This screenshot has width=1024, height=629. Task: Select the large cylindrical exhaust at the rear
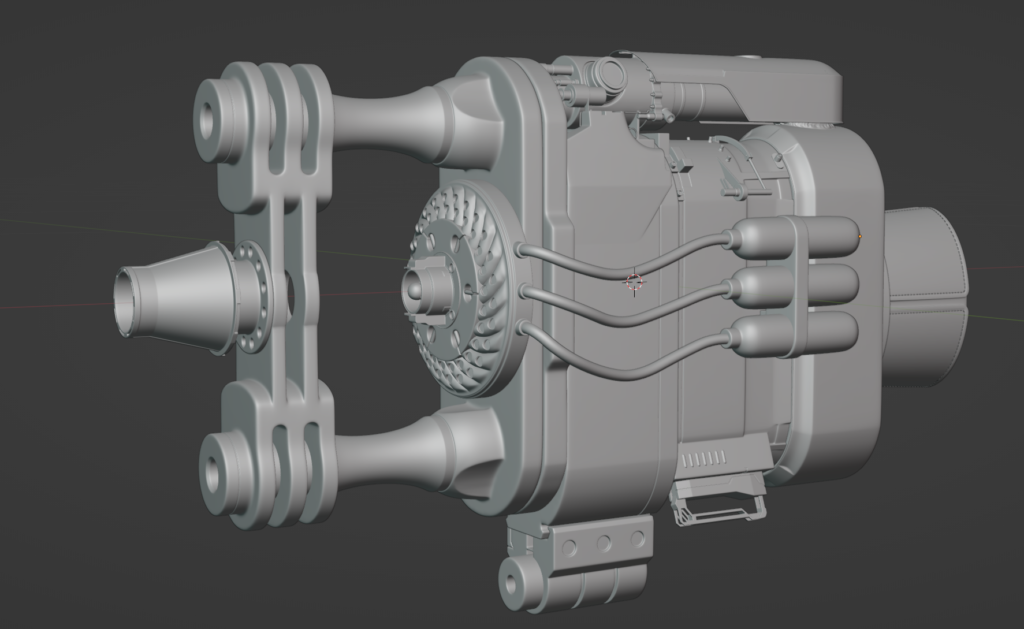click(926, 297)
